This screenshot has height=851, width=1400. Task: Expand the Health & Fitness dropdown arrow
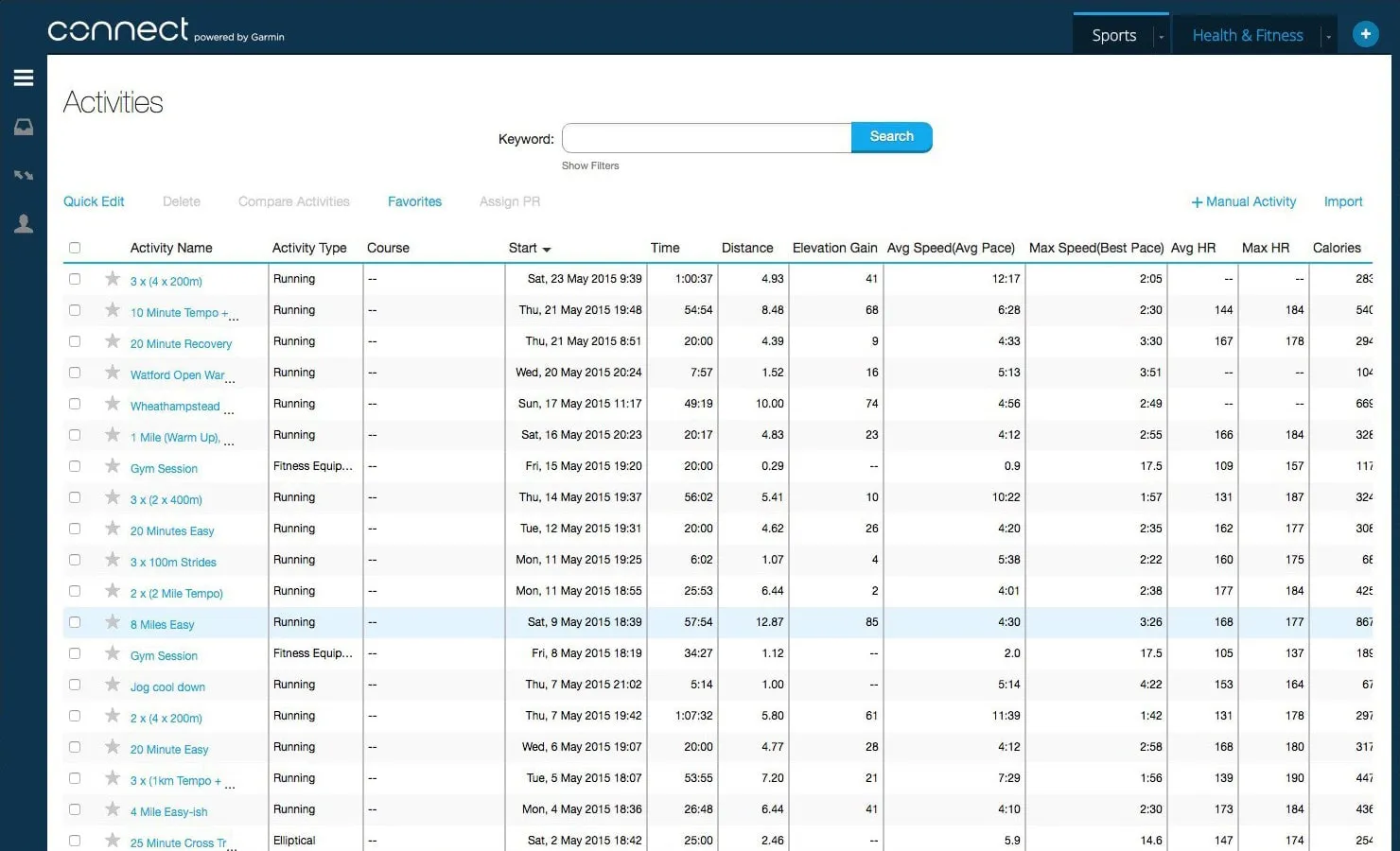click(x=1328, y=36)
